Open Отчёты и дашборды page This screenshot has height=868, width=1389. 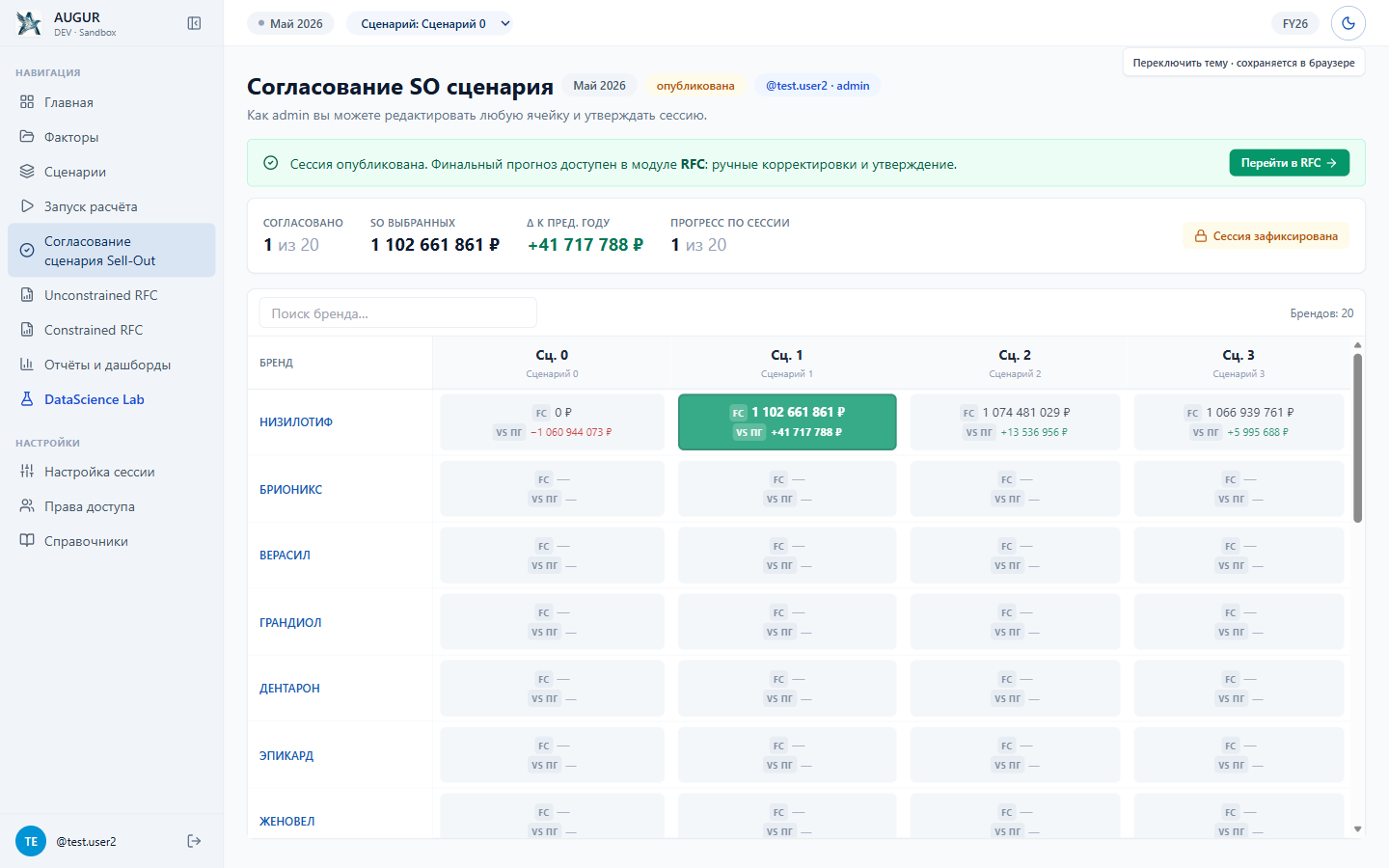pyautogui.click(x=111, y=365)
